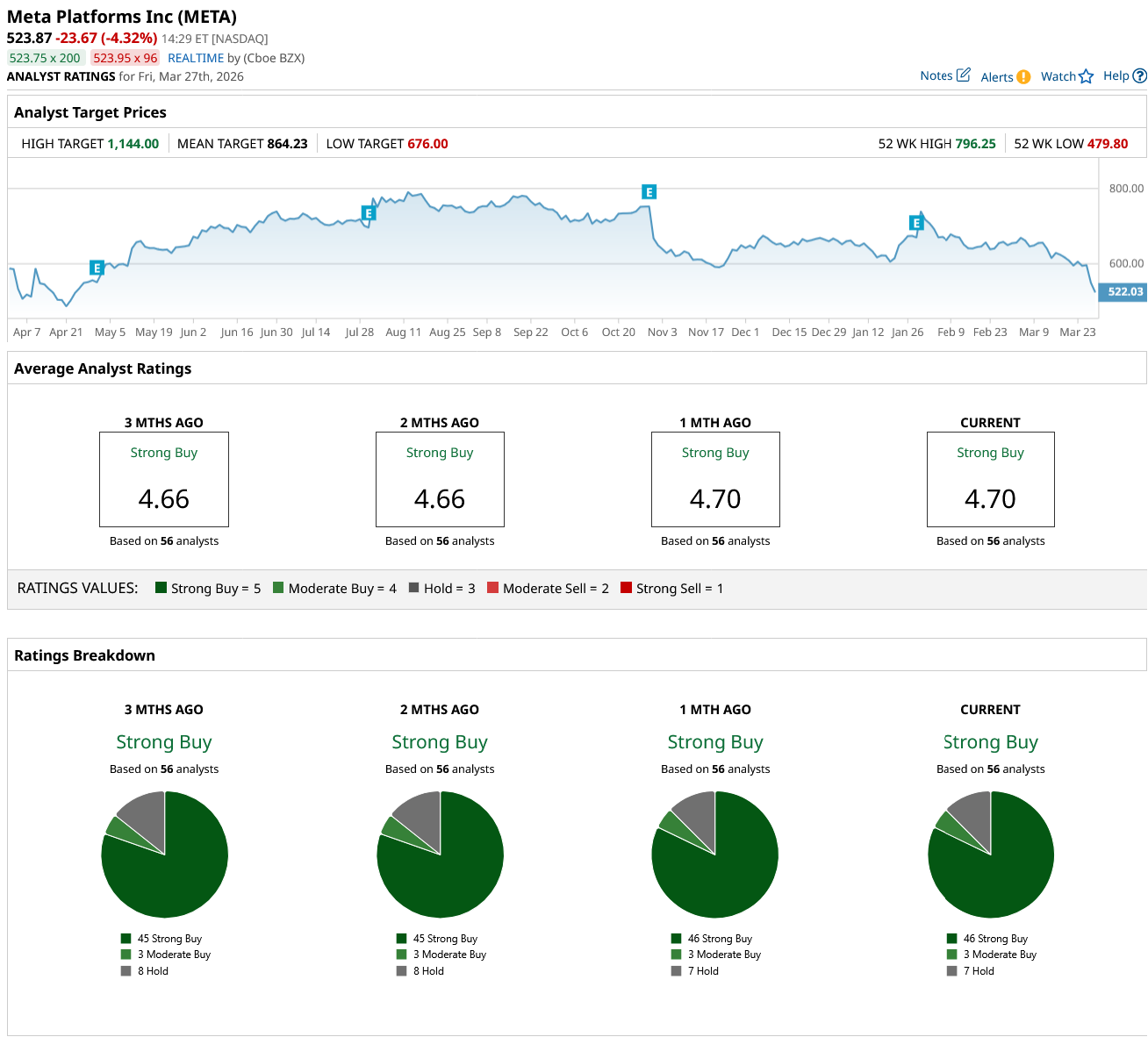Select the 4.66 rating box under 3 MTHS AGO
This screenshot has height=1037, width=1148.
coord(164,479)
